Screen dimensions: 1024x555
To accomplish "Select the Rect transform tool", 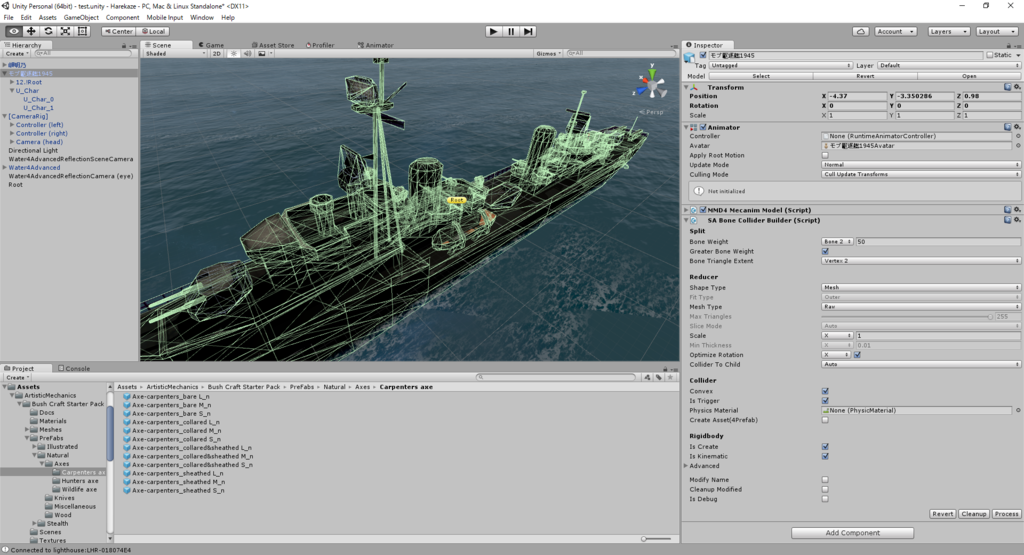I will coord(82,31).
